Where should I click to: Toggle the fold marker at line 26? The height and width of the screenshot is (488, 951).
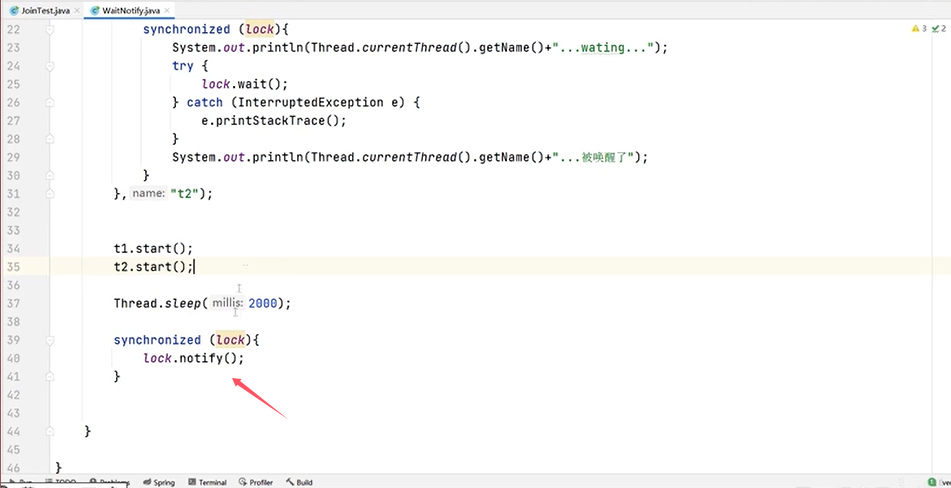coord(50,102)
